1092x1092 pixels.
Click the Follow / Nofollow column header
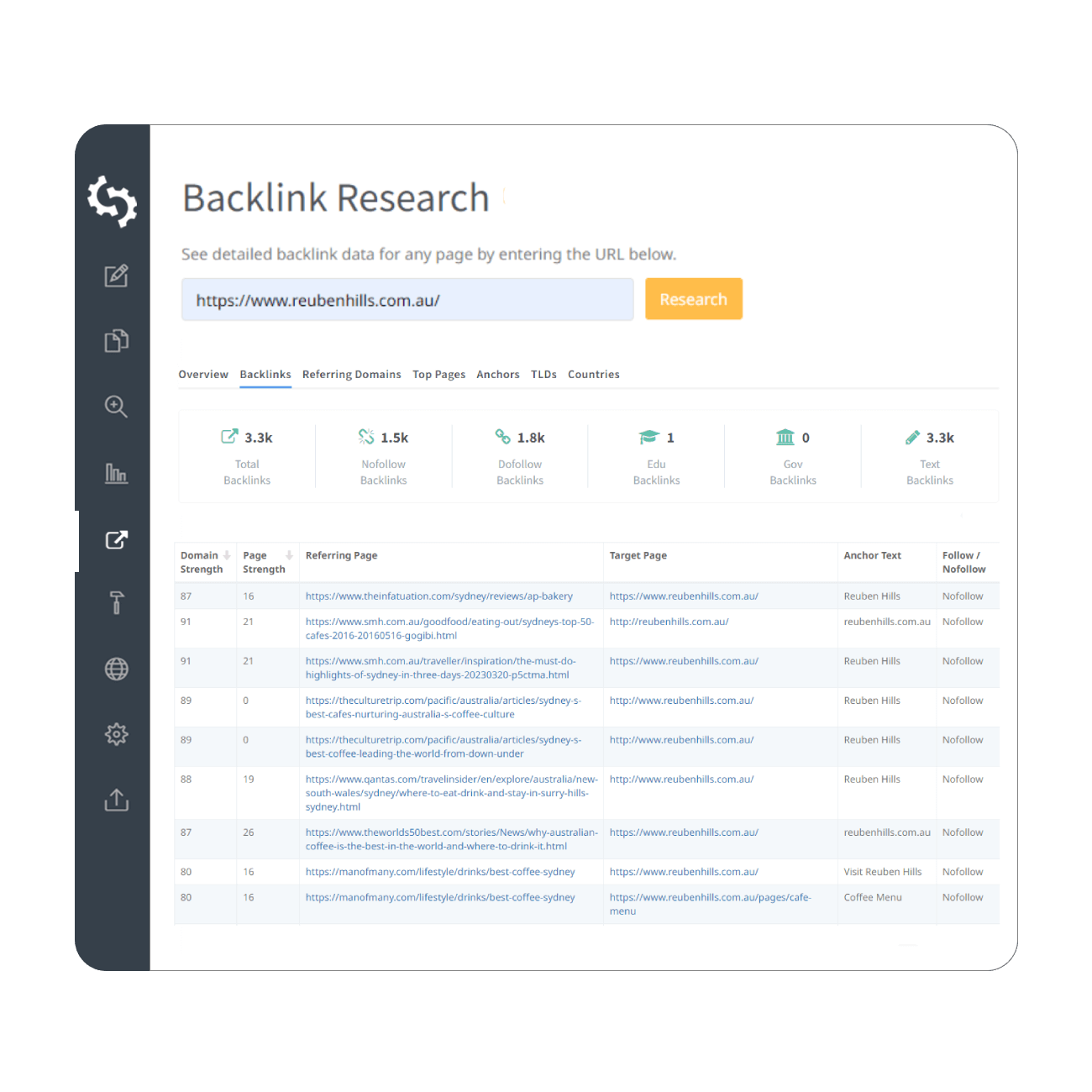click(x=963, y=562)
